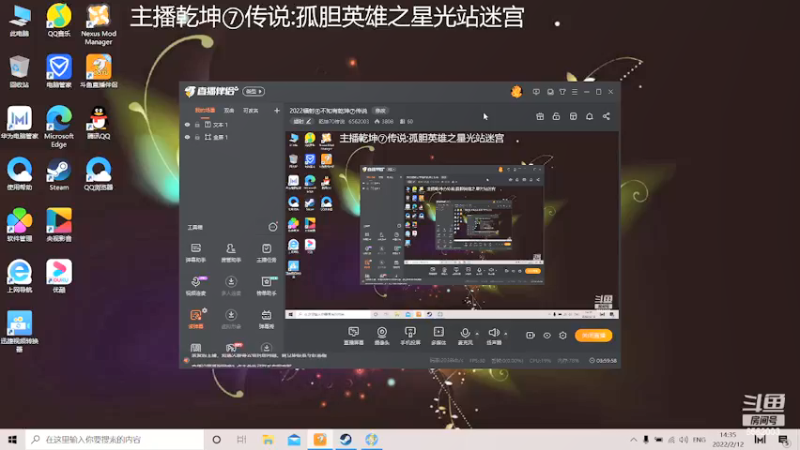800x450 pixels.
Task: Expand the microphone options arrow
Action: pyautogui.click(x=477, y=334)
